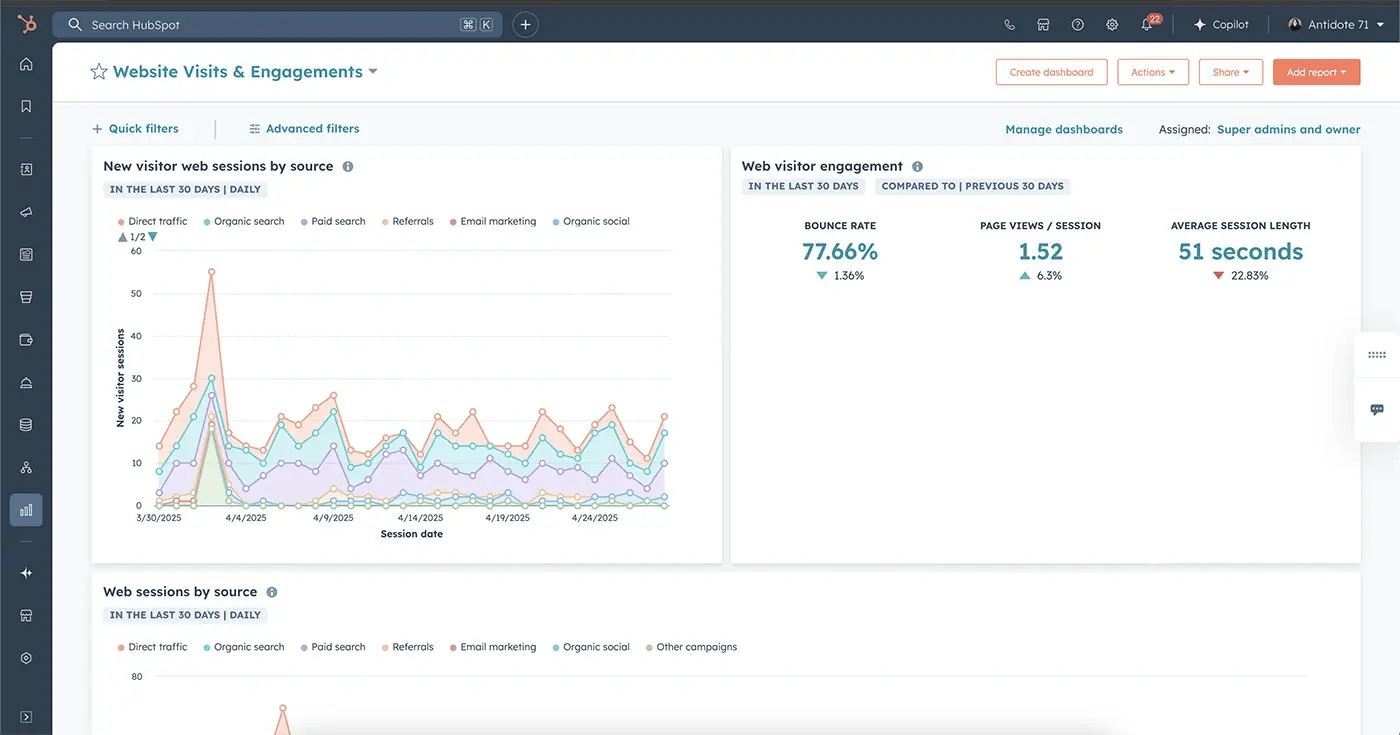Toggle Organic search legend in Web sessions chart

(x=244, y=647)
